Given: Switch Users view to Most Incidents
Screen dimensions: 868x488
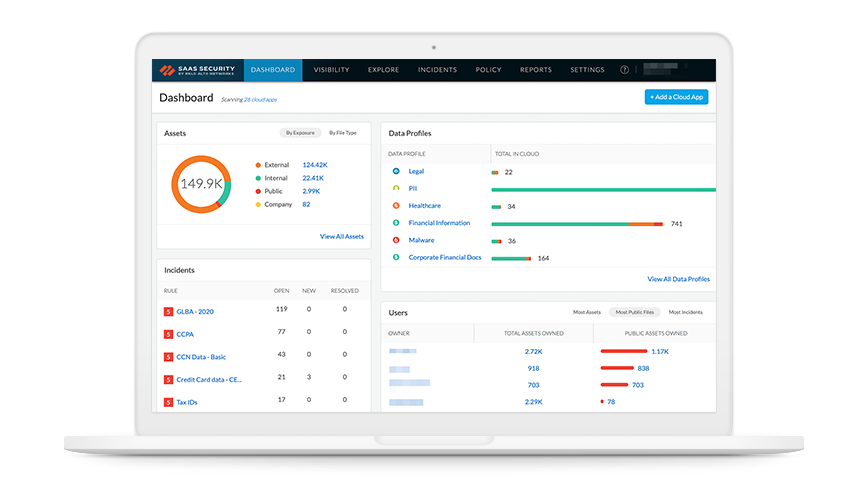Looking at the screenshot, I should [685, 313].
